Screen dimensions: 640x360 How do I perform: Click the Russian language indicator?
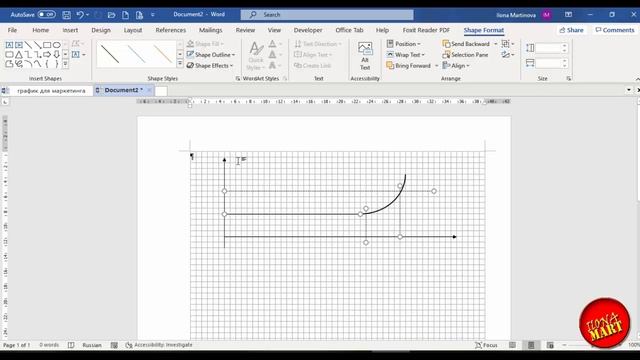(x=92, y=345)
